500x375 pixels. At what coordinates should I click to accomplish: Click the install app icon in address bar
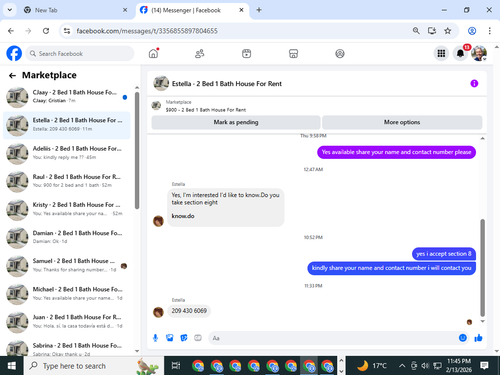tap(432, 31)
